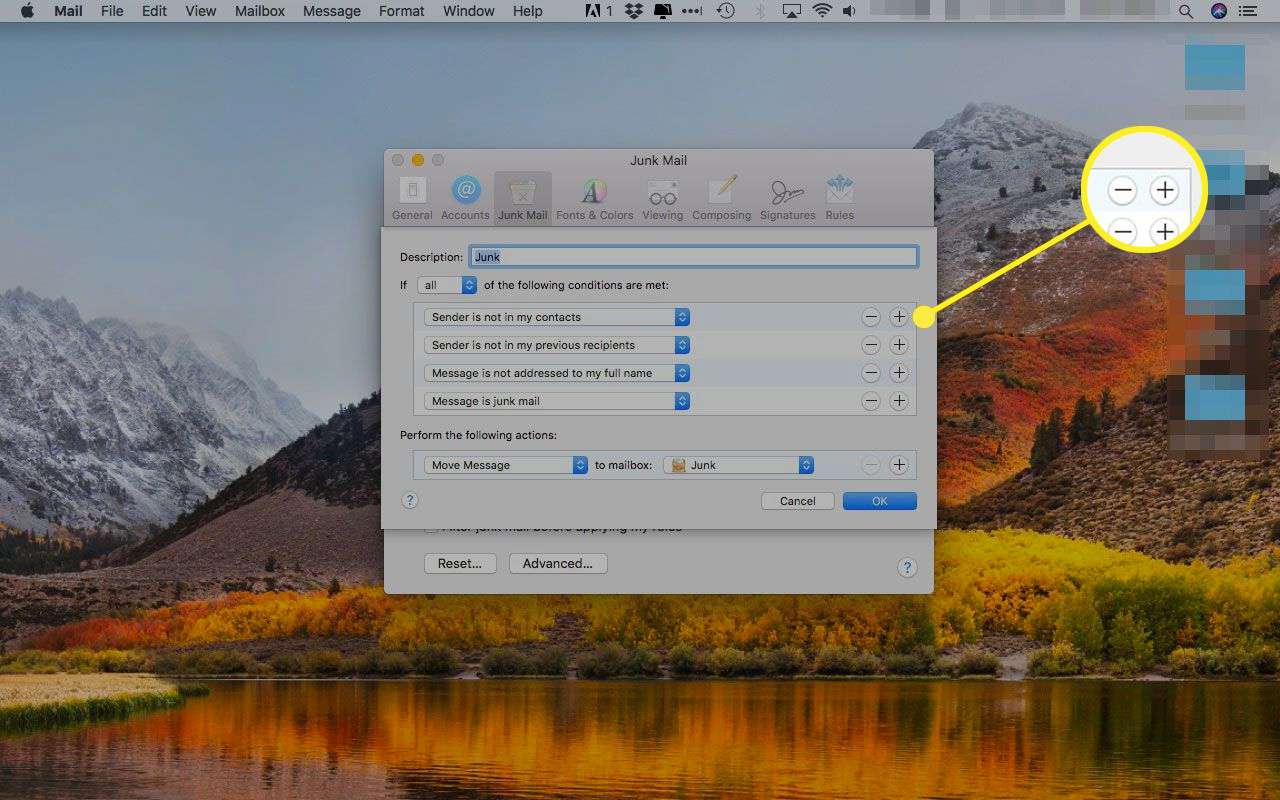The width and height of the screenshot is (1280, 800).
Task: Expand 'Sender is not in my previous recipients' dropdown
Action: [x=556, y=345]
